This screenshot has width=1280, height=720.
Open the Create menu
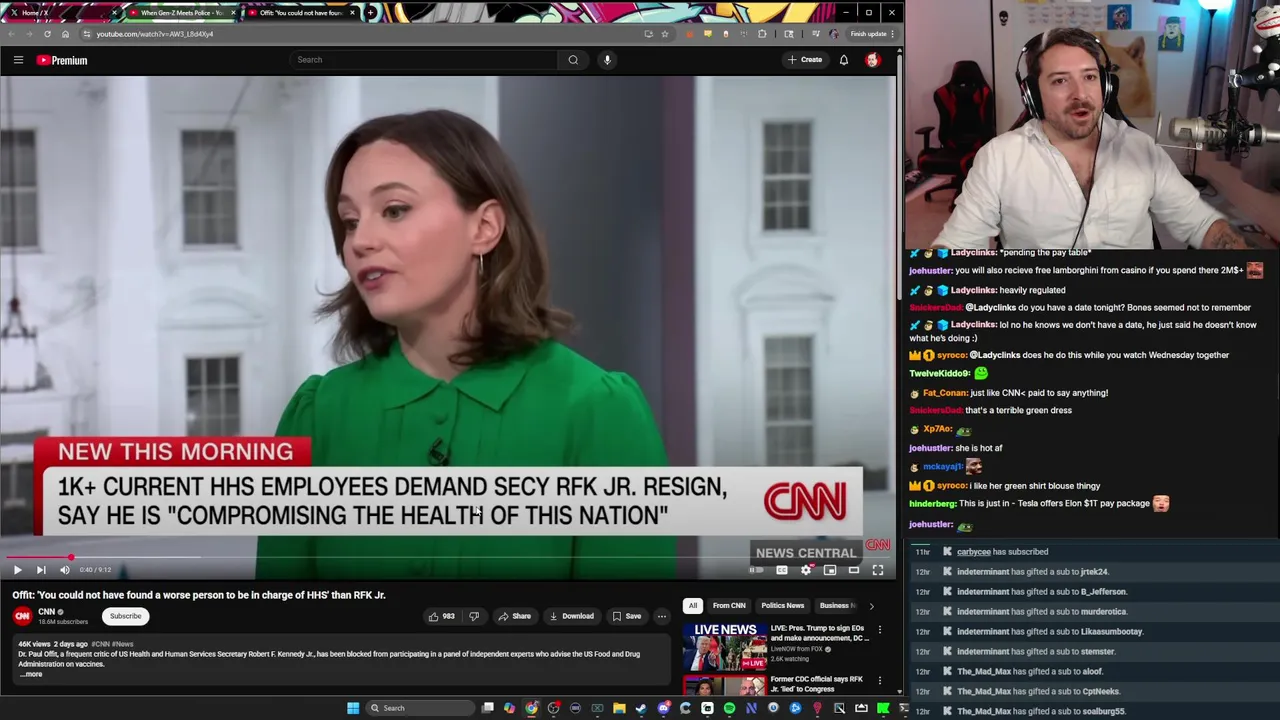click(805, 60)
